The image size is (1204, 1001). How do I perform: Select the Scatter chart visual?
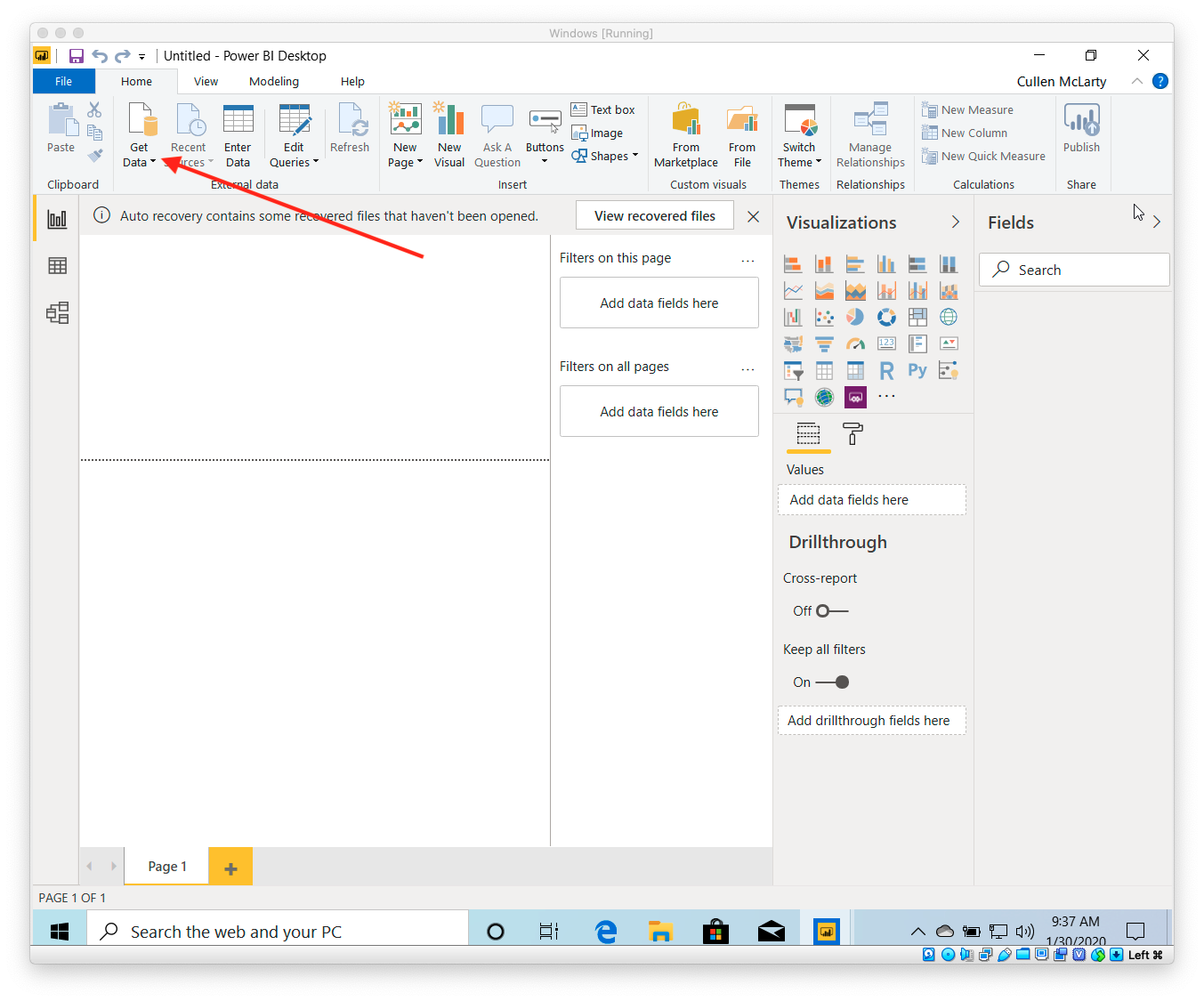tap(824, 317)
